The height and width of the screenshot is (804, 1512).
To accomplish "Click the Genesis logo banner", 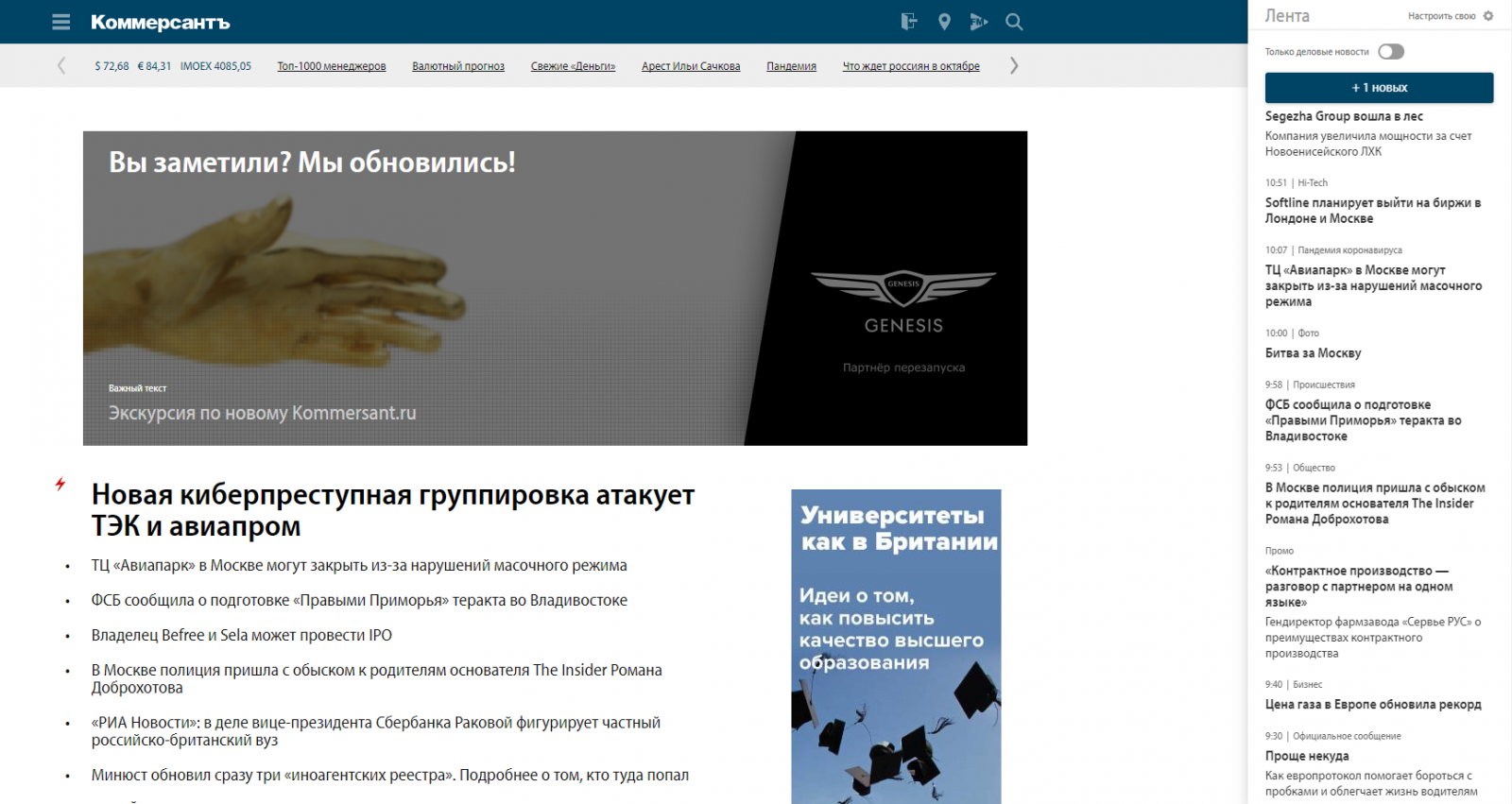I will (903, 302).
